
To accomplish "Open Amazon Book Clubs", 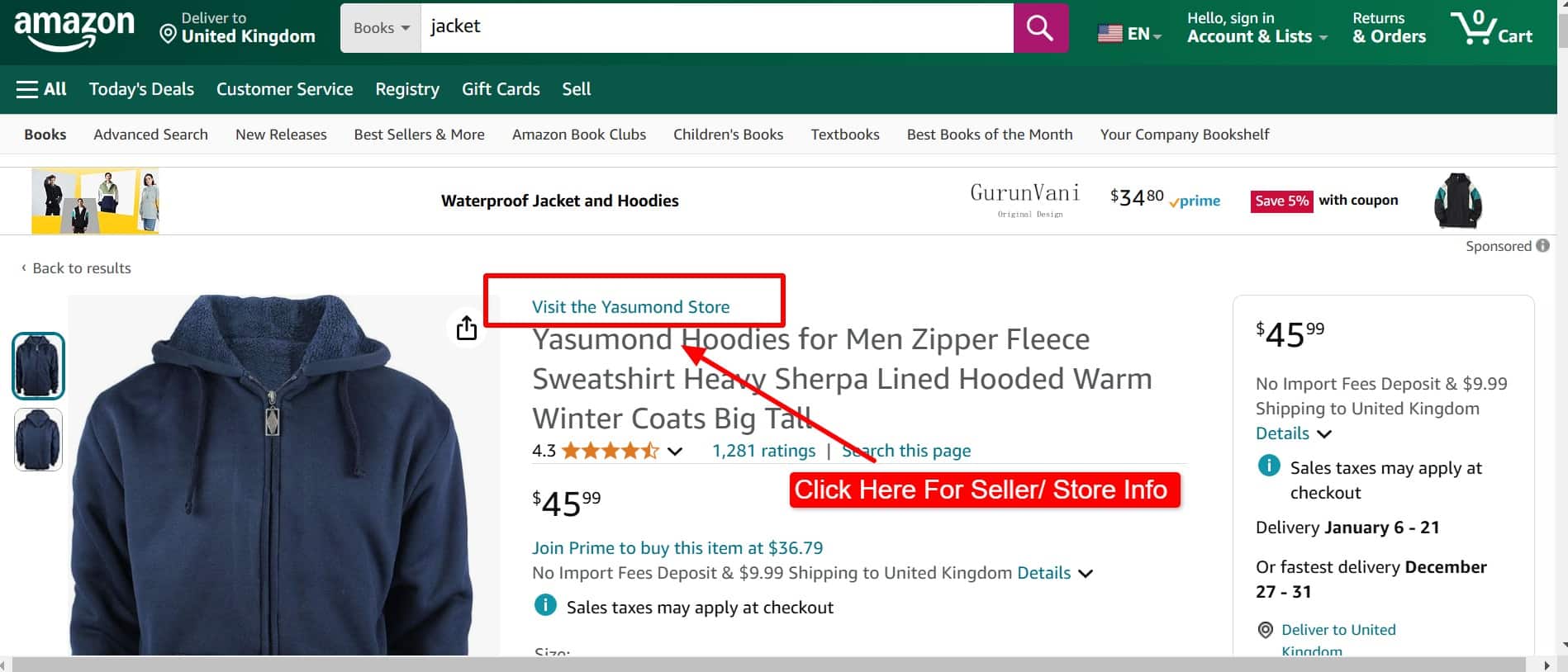I will (579, 135).
